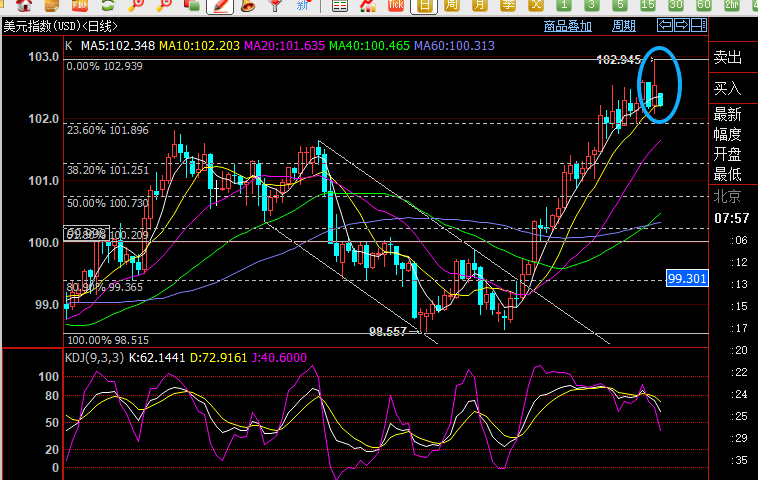The height and width of the screenshot is (480, 758).
Task: Switch to monthly 月 period
Action: pos(480,5)
